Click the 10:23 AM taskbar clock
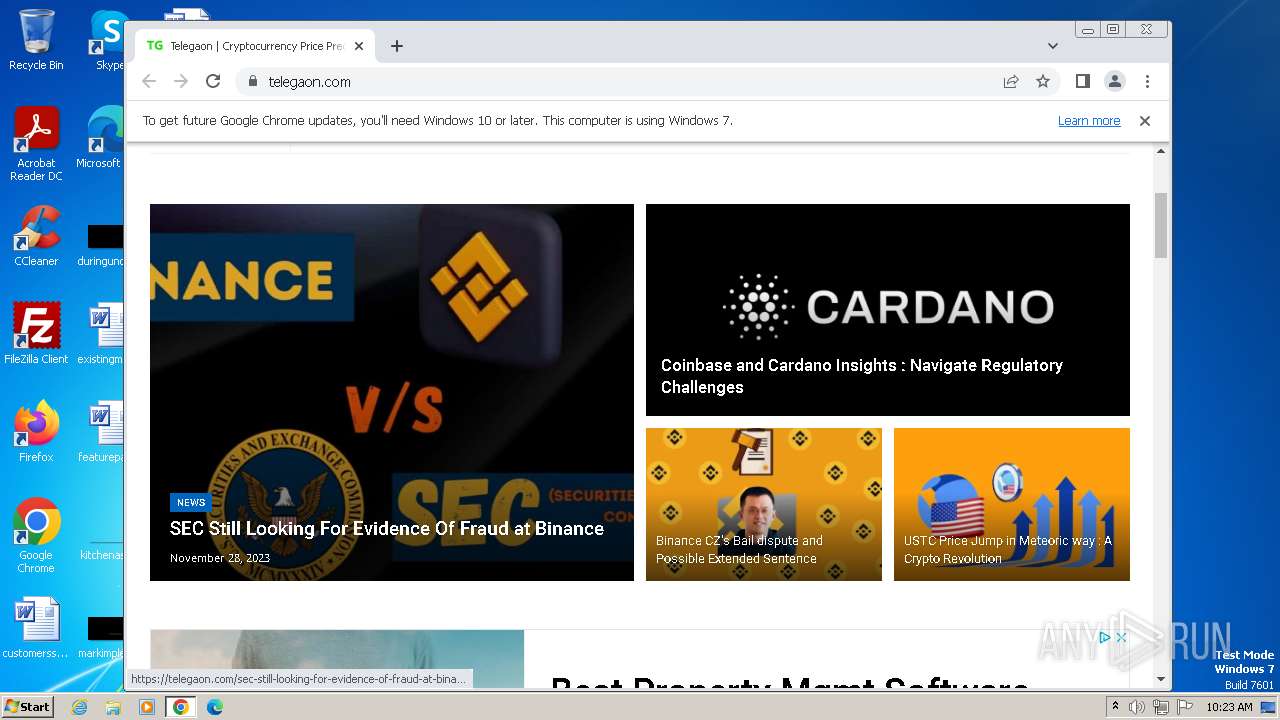 click(x=1229, y=707)
